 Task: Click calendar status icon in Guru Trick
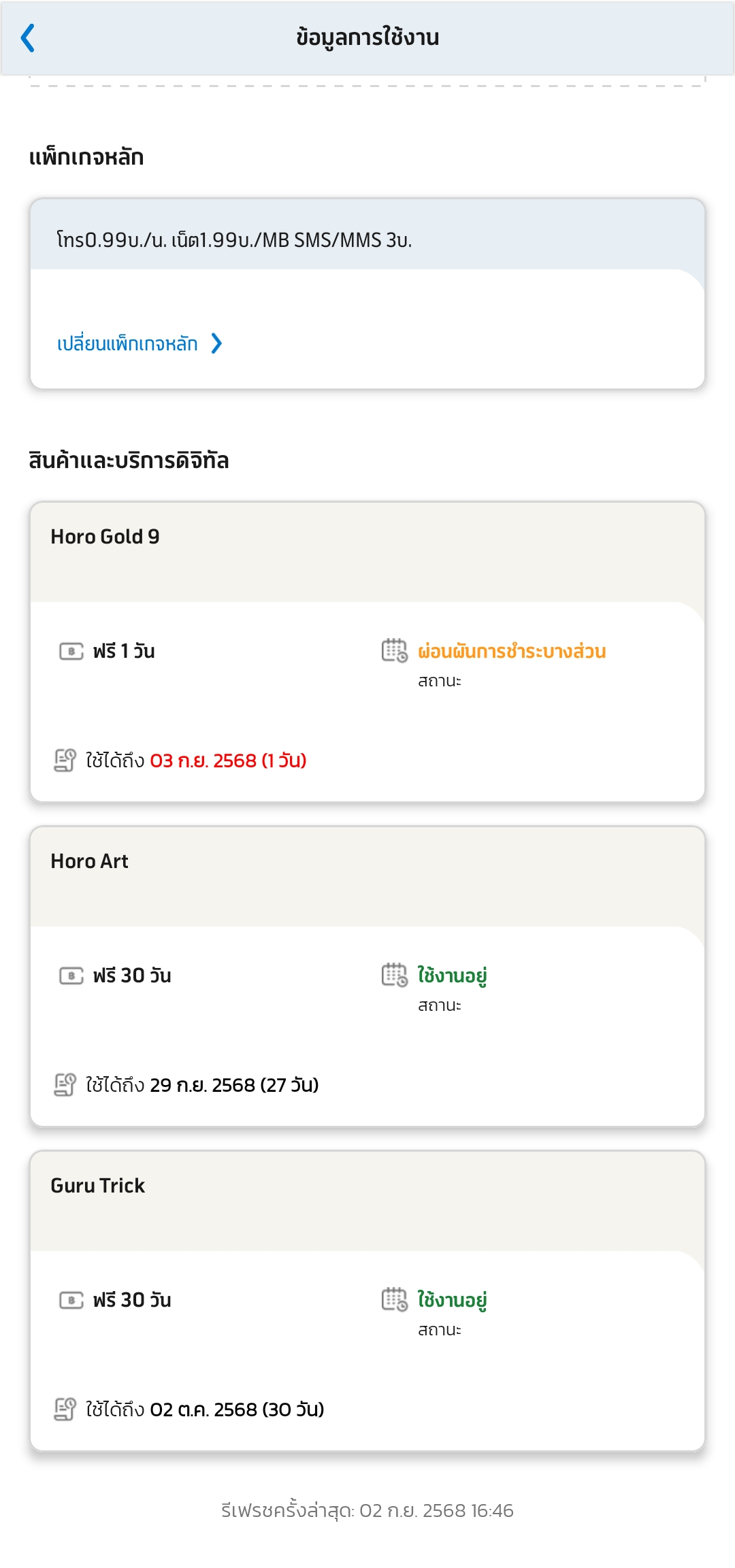click(x=395, y=1299)
